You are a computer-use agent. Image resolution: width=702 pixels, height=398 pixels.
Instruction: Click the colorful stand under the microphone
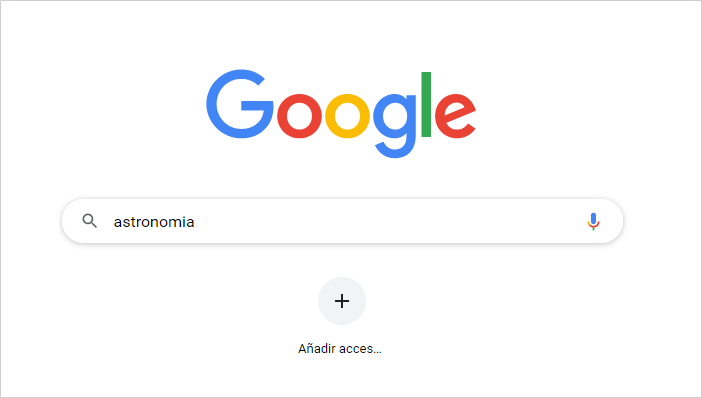(x=593, y=226)
